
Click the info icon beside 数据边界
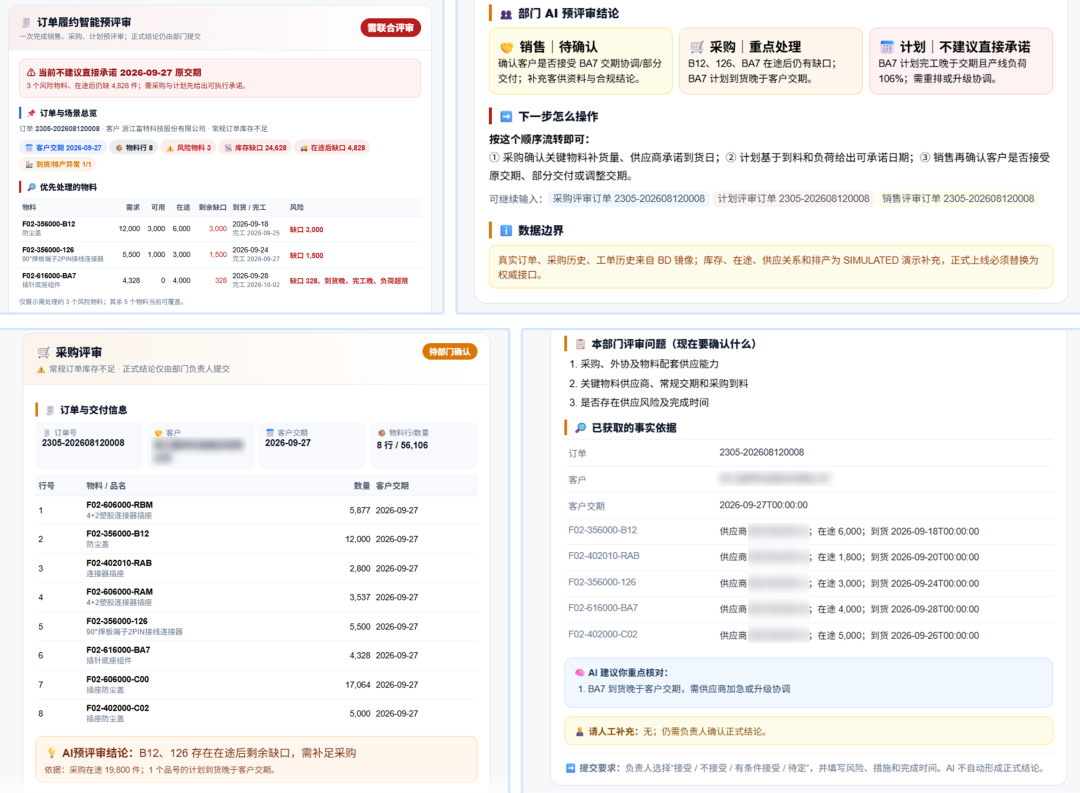point(506,230)
